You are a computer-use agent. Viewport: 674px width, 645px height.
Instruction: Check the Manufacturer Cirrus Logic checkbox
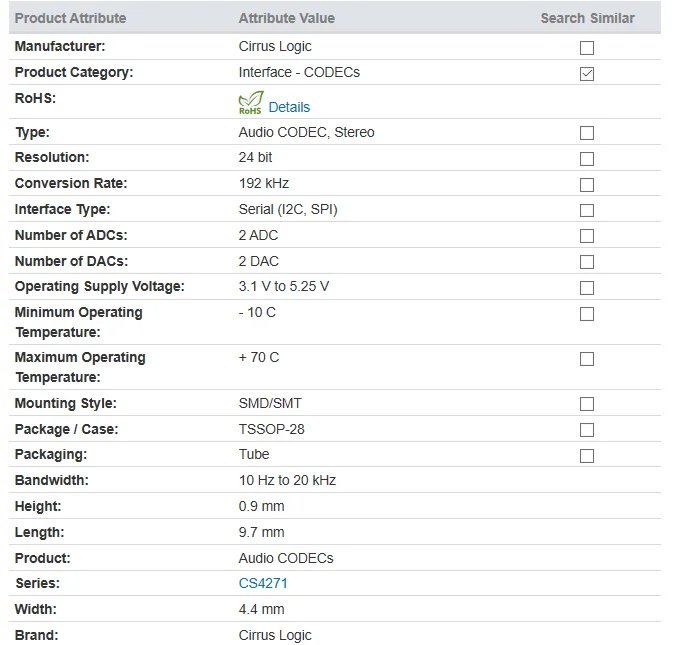(587, 48)
